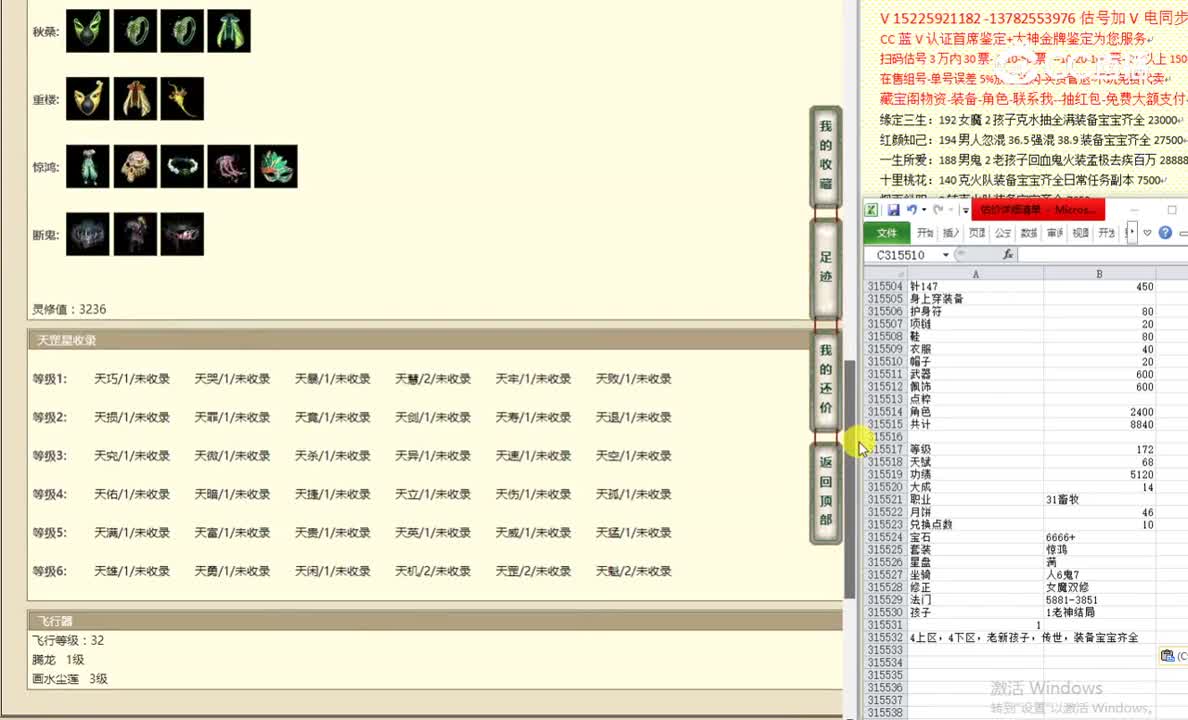1188x720 pixels.
Task: Open Excel Help via the question mark icon
Action: [x=1164, y=232]
